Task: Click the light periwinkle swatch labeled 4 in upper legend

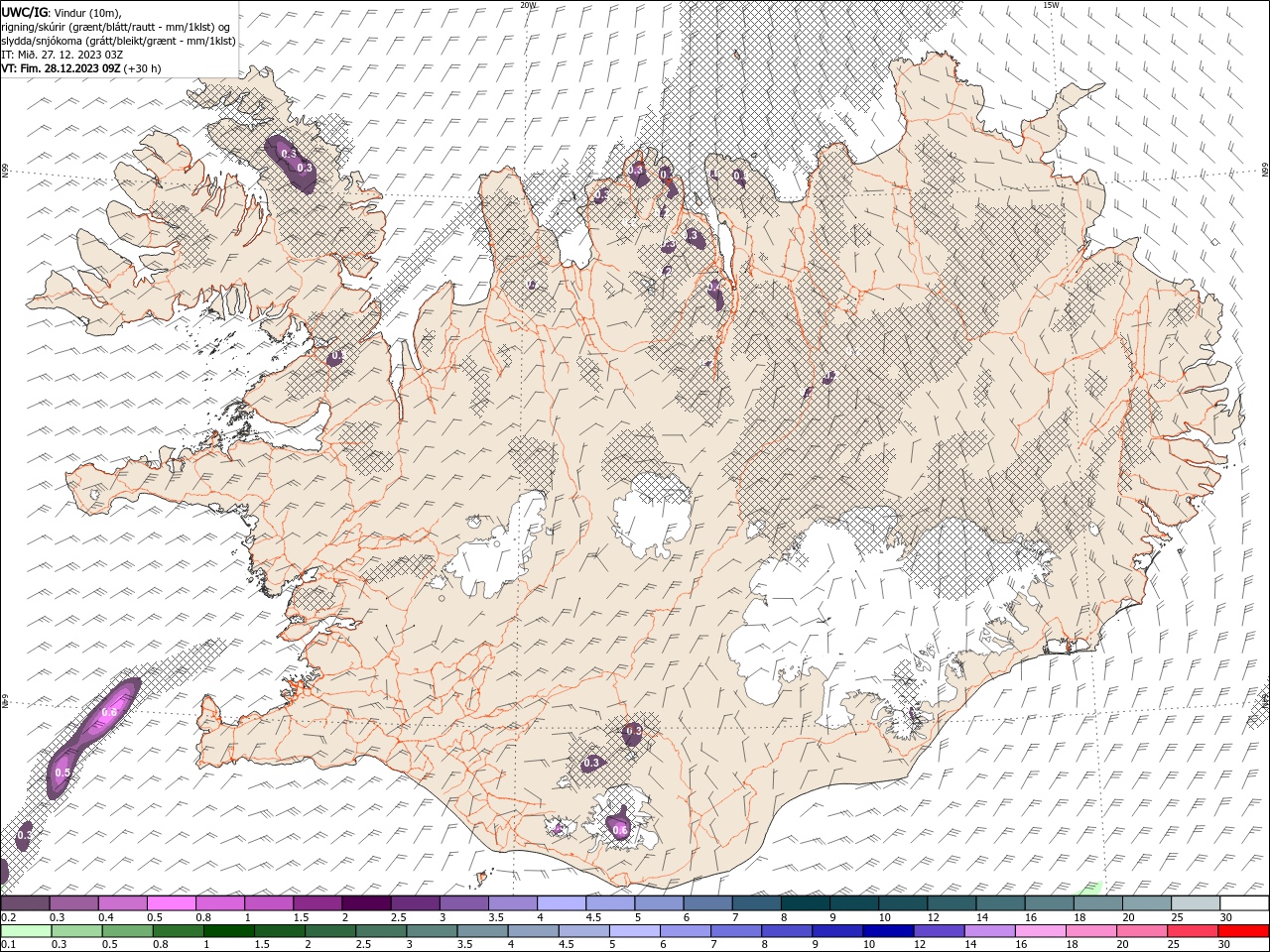Action: click(x=561, y=903)
